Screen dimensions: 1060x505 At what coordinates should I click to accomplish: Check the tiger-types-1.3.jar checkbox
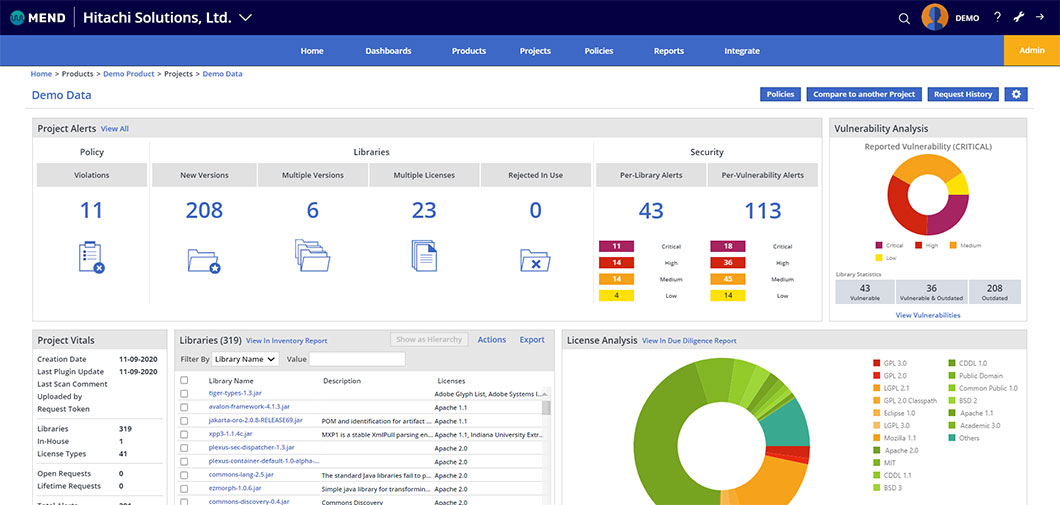click(x=184, y=394)
